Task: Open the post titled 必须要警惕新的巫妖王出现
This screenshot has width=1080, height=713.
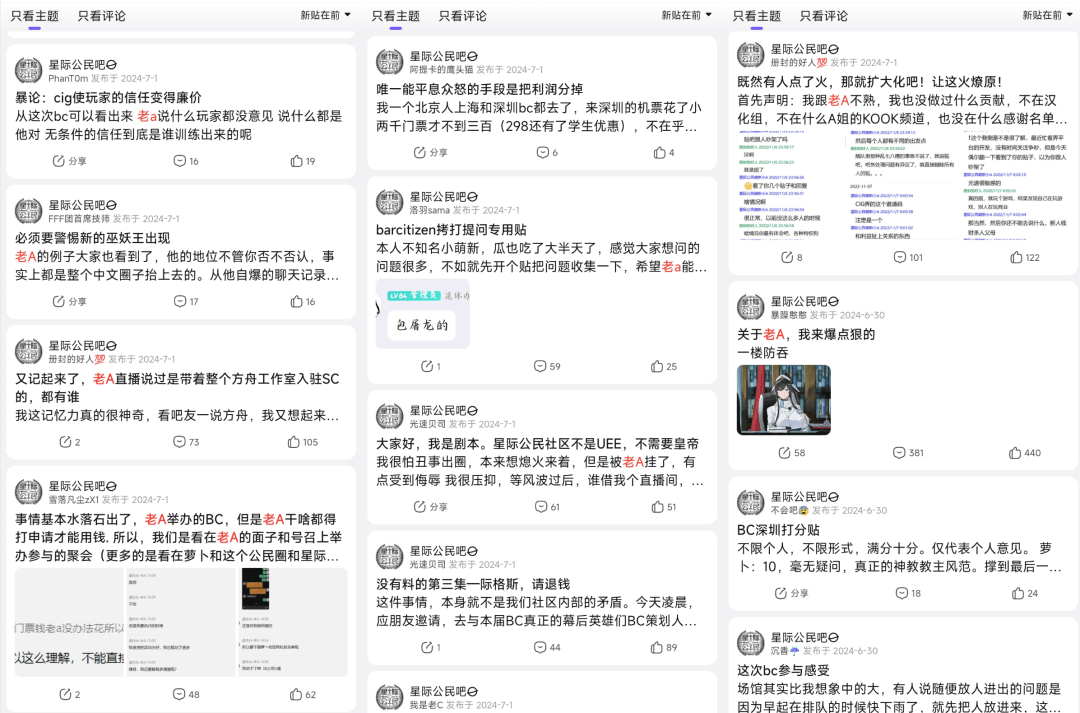Action: point(92,238)
